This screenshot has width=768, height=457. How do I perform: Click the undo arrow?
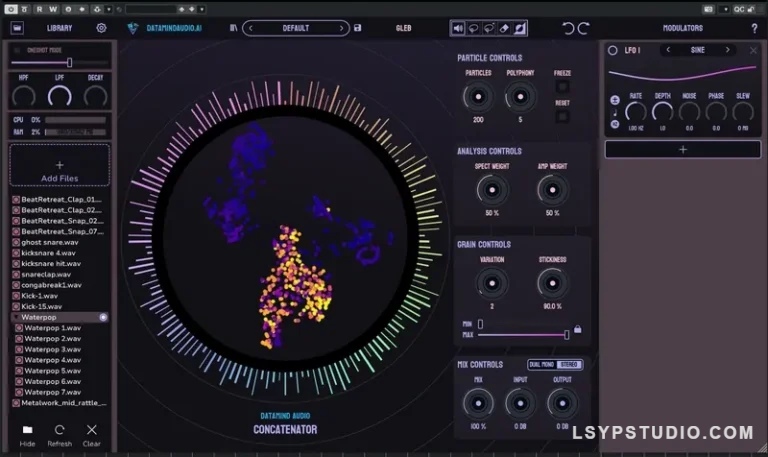[568, 28]
